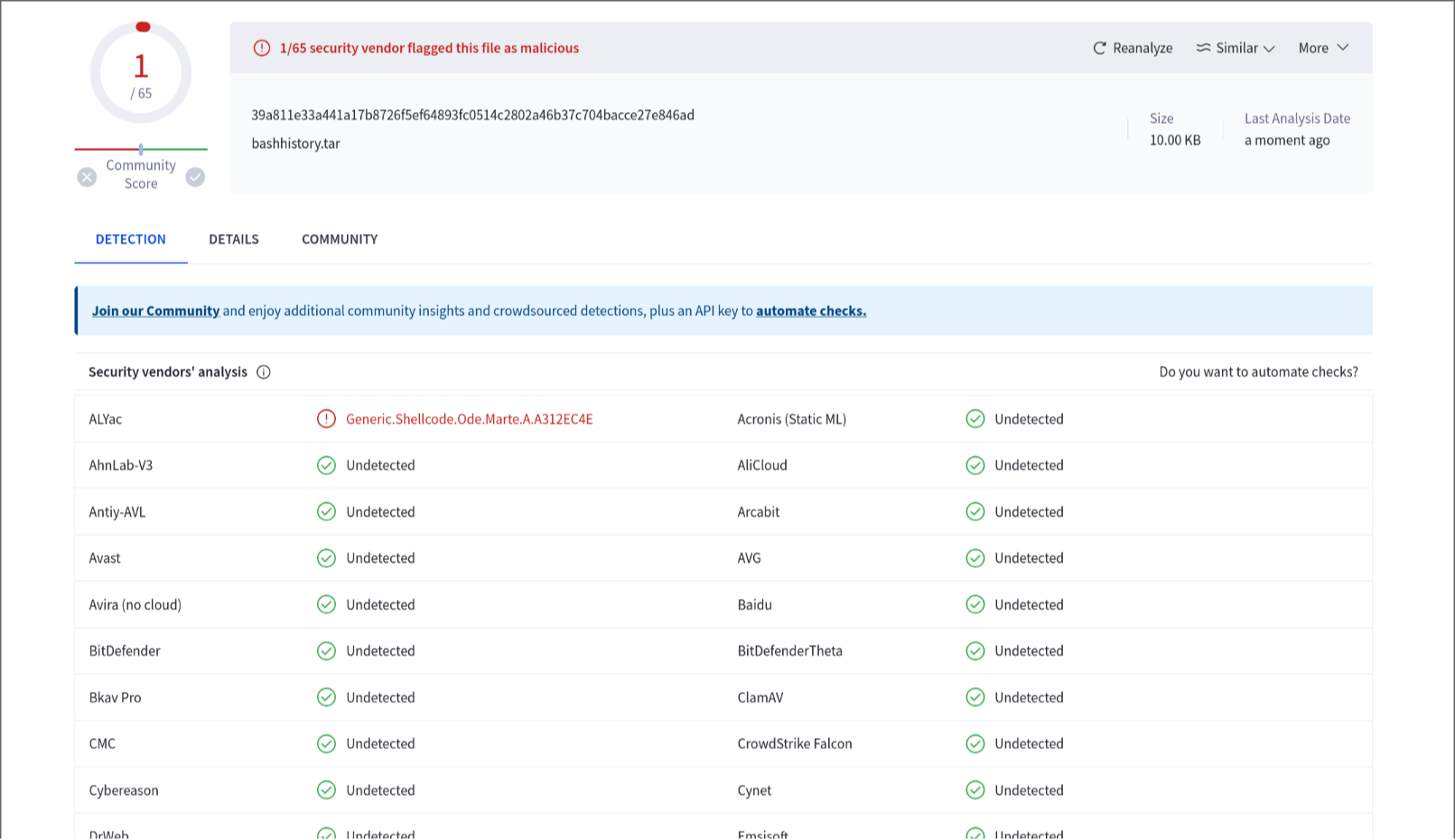Click 'Do you want to automate checks?' text
The width and height of the screenshot is (1455, 840).
[x=1258, y=372]
